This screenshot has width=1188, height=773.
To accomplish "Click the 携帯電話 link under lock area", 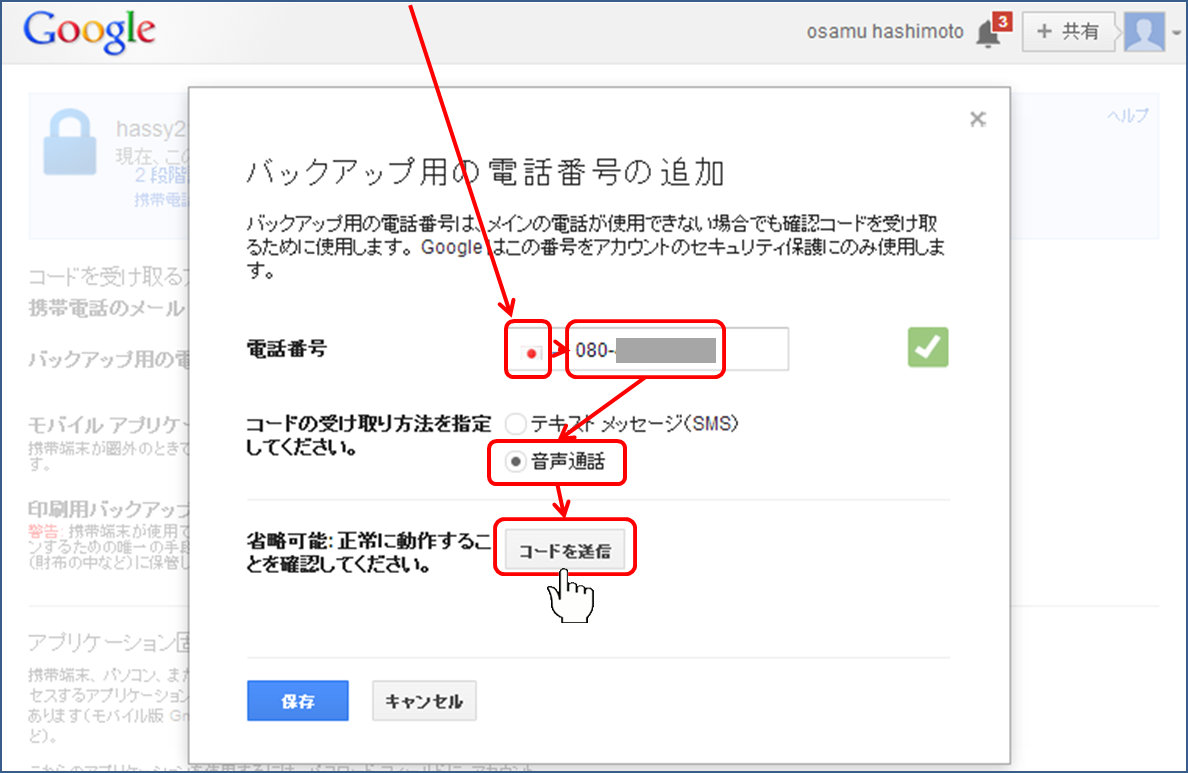I will (161, 200).
